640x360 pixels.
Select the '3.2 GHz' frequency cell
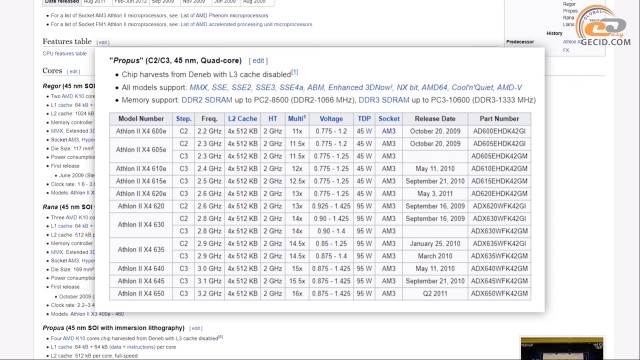[x=209, y=294]
